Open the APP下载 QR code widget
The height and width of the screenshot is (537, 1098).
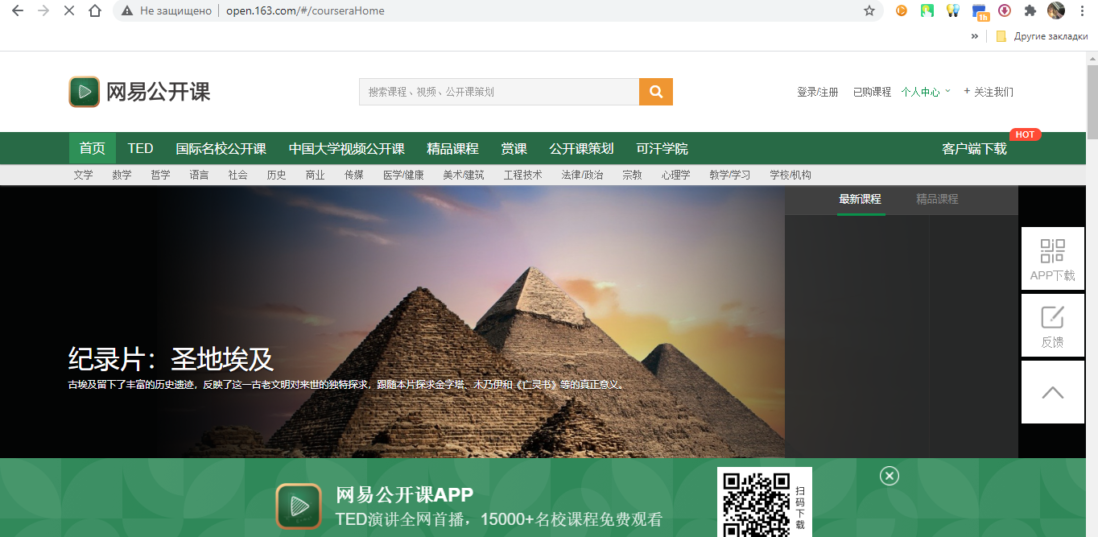[x=1052, y=258]
